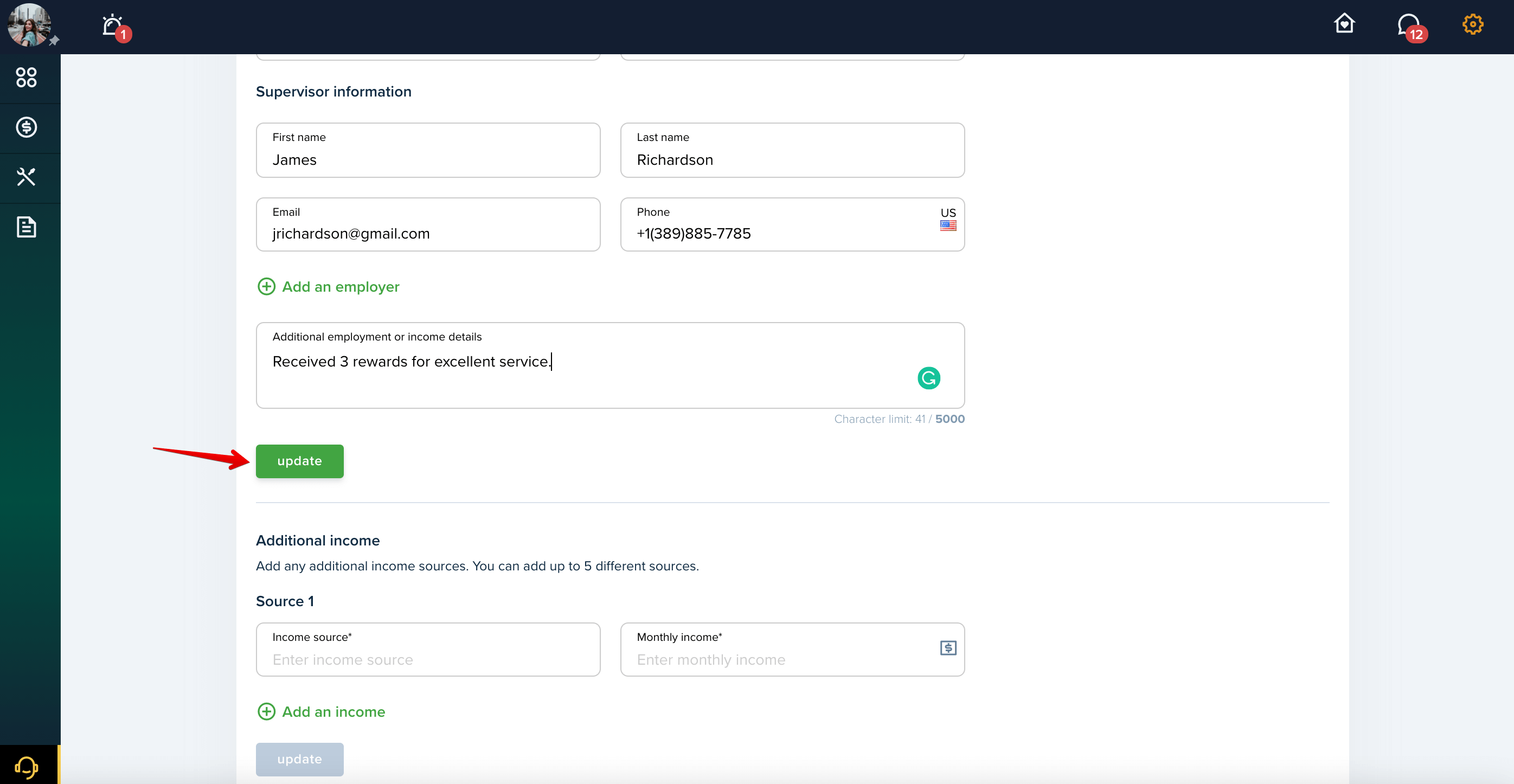Click the Grammarly icon in details box
Image resolution: width=1514 pixels, height=784 pixels.
click(x=928, y=378)
